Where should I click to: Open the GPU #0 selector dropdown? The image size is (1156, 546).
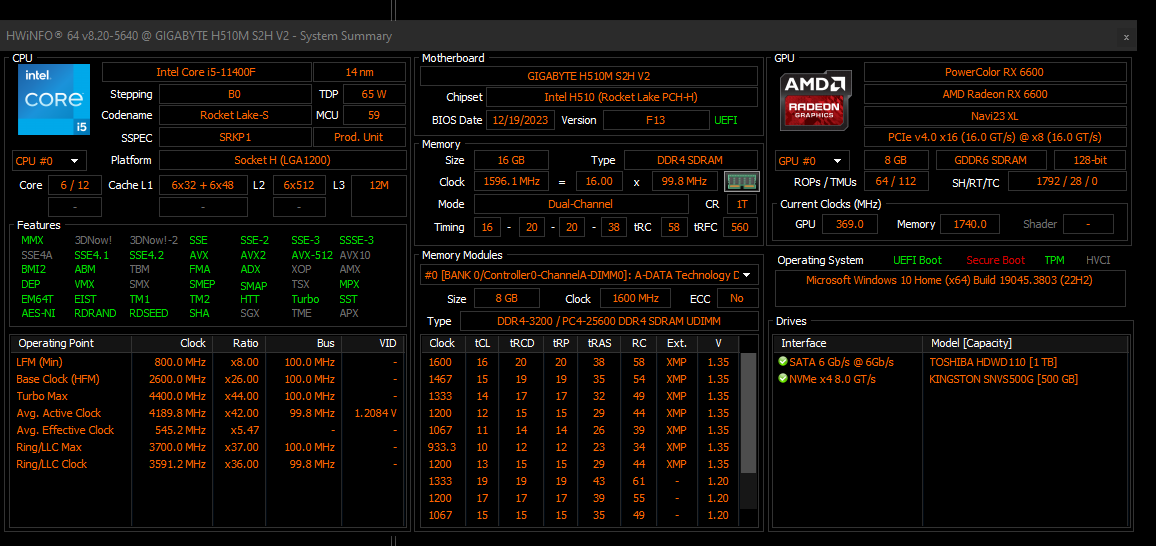pyautogui.click(x=812, y=161)
